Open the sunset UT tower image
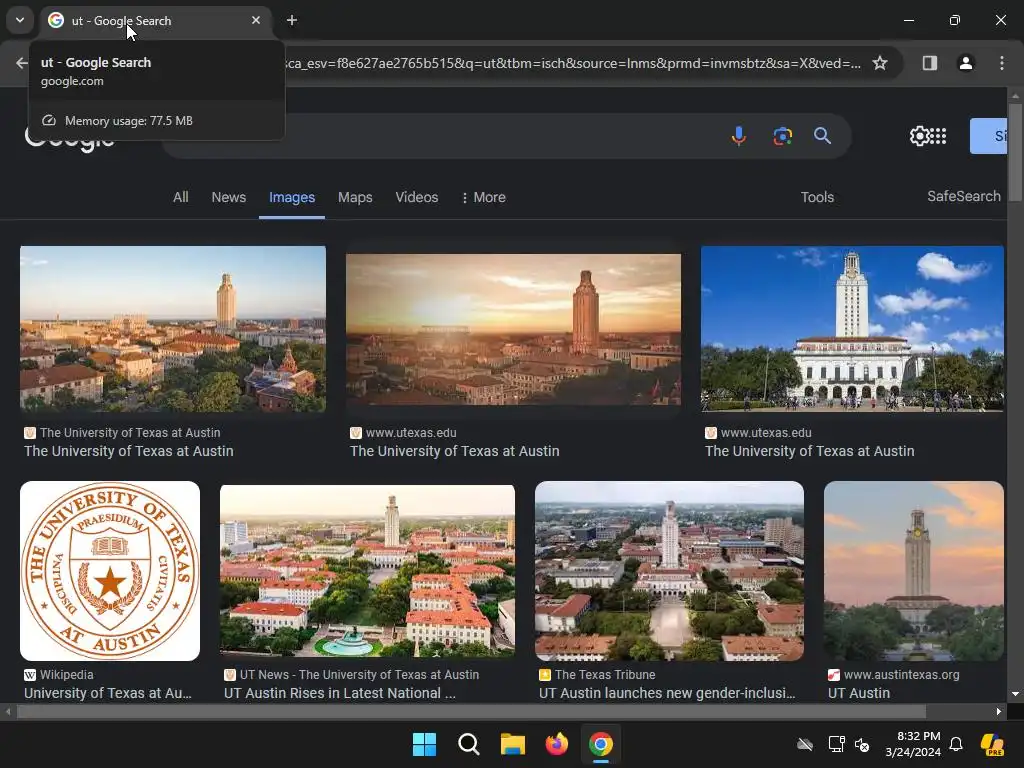 [x=513, y=329]
